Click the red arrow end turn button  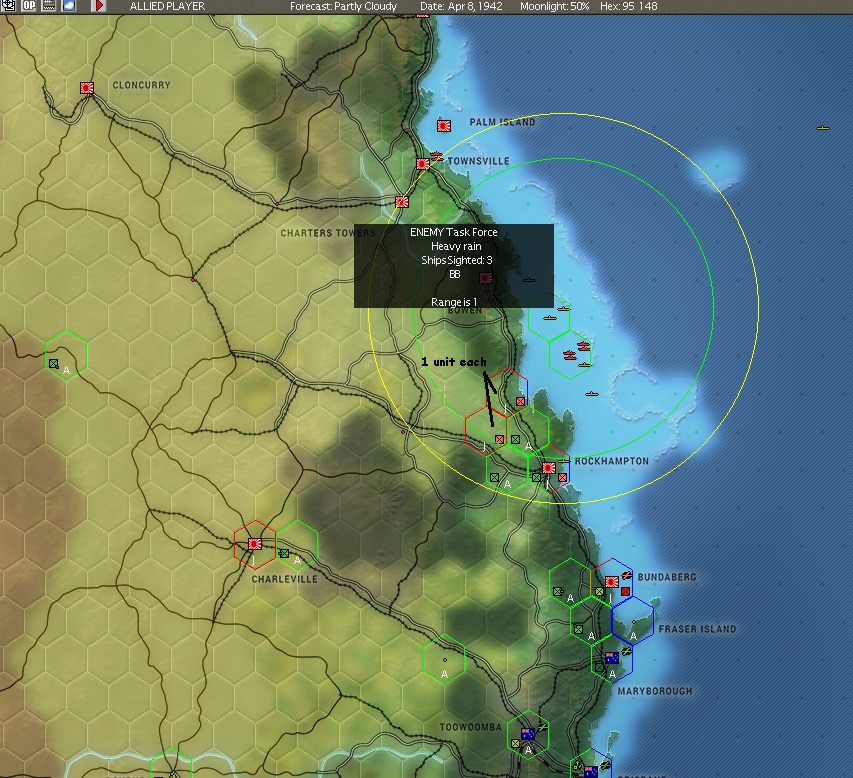point(99,5)
